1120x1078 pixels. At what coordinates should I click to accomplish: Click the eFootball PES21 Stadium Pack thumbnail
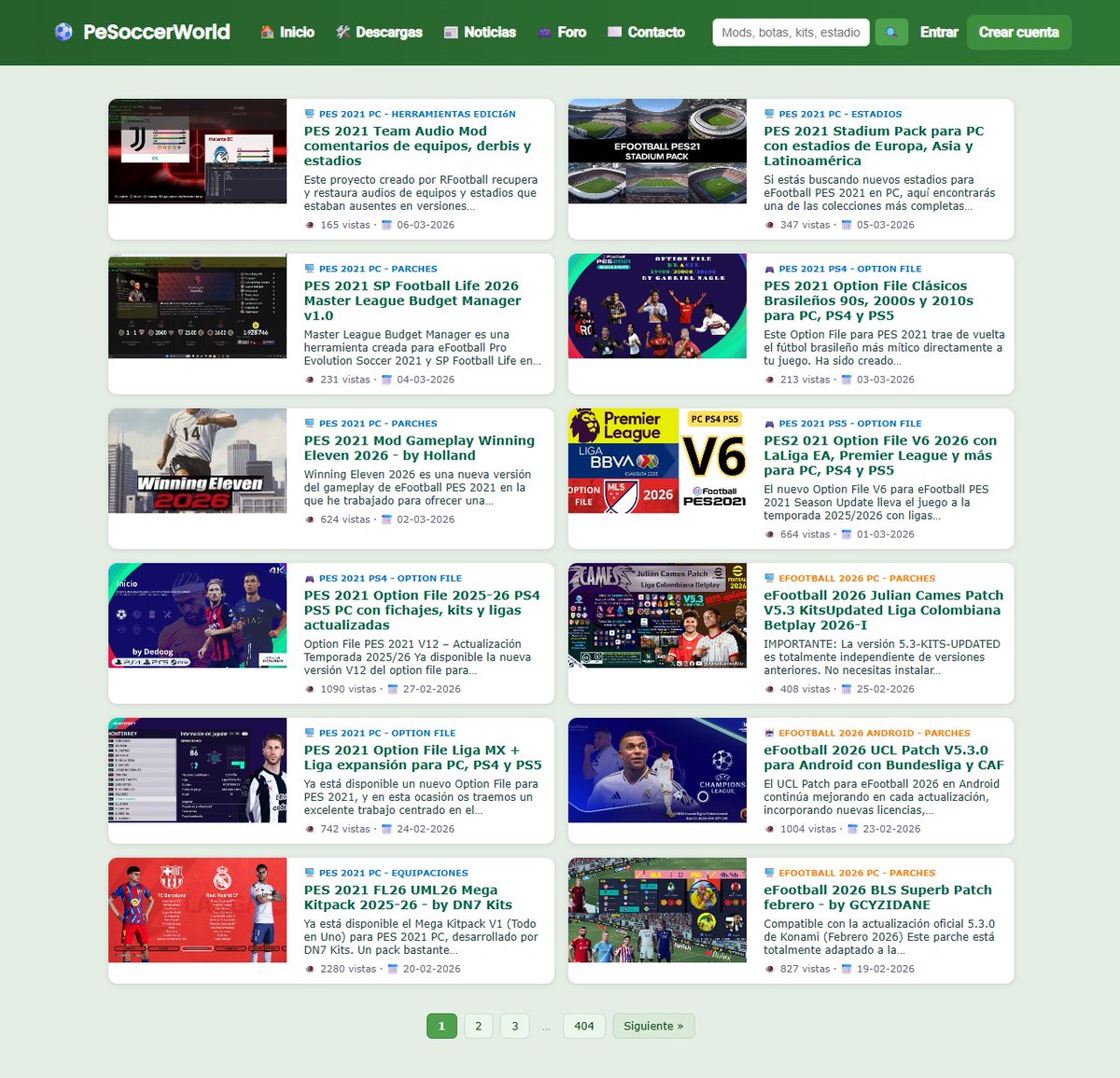pos(657,151)
